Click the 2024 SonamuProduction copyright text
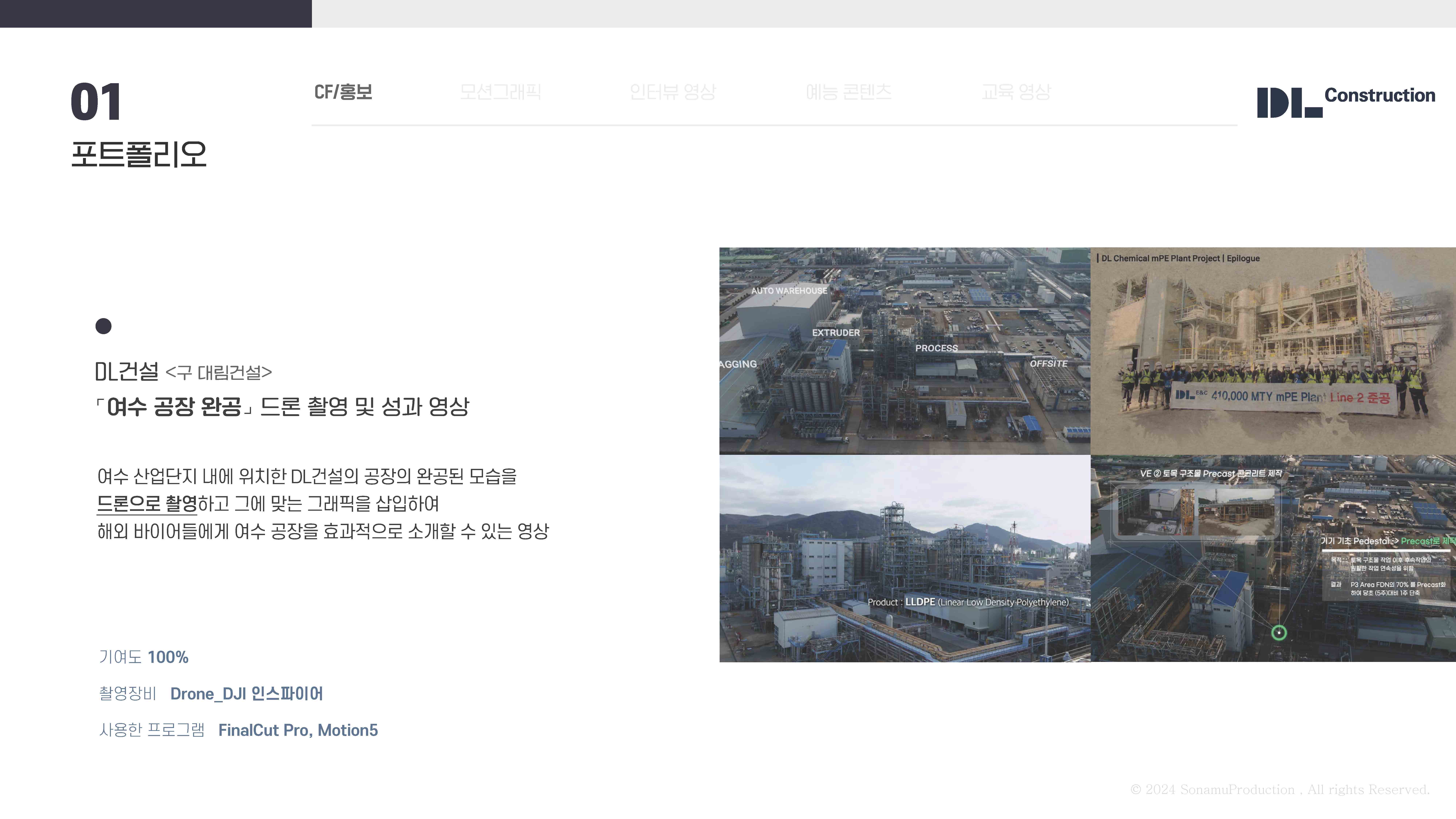Viewport: 1456px width, 819px height. pyautogui.click(x=1280, y=790)
